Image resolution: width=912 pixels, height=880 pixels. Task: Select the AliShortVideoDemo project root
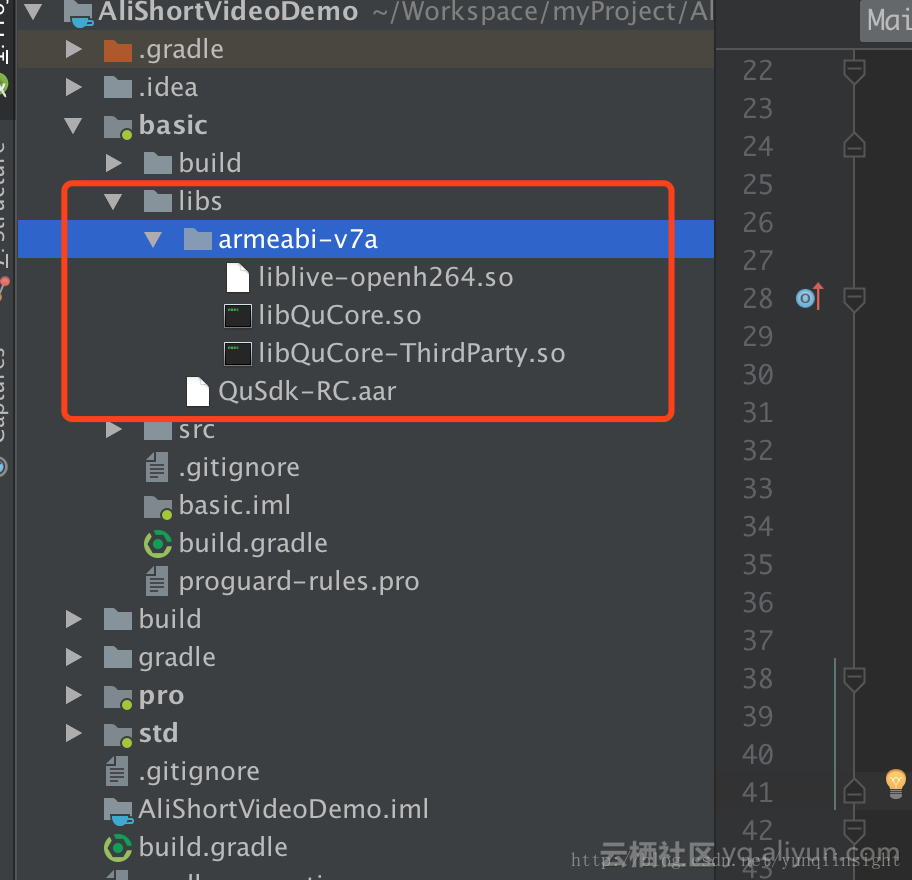(x=365, y=13)
